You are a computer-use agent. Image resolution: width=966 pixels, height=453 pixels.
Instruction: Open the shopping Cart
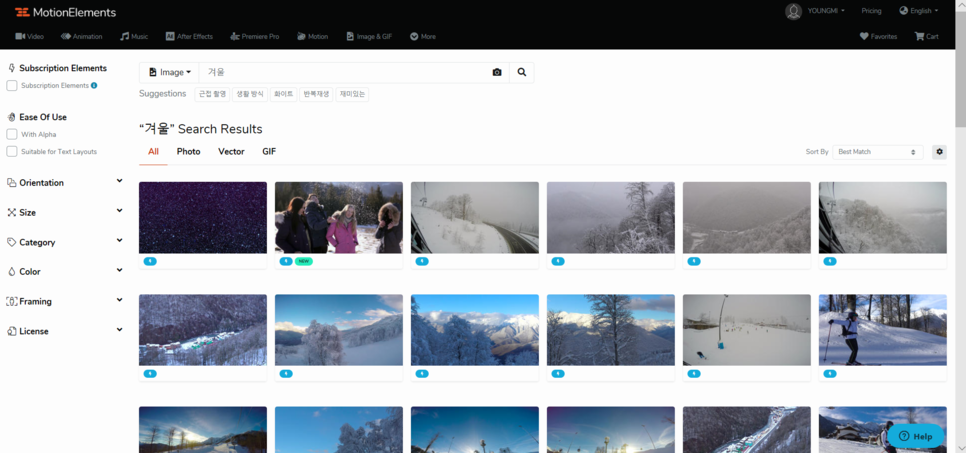click(x=927, y=36)
